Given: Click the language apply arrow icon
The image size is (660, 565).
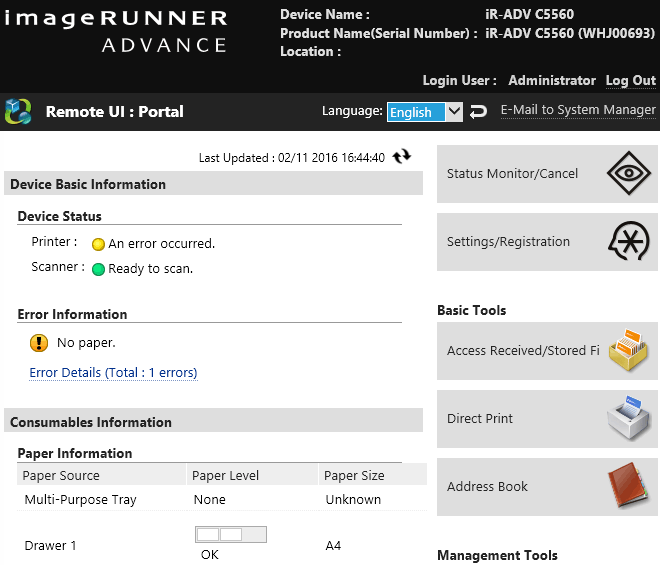Looking at the screenshot, I should (478, 112).
